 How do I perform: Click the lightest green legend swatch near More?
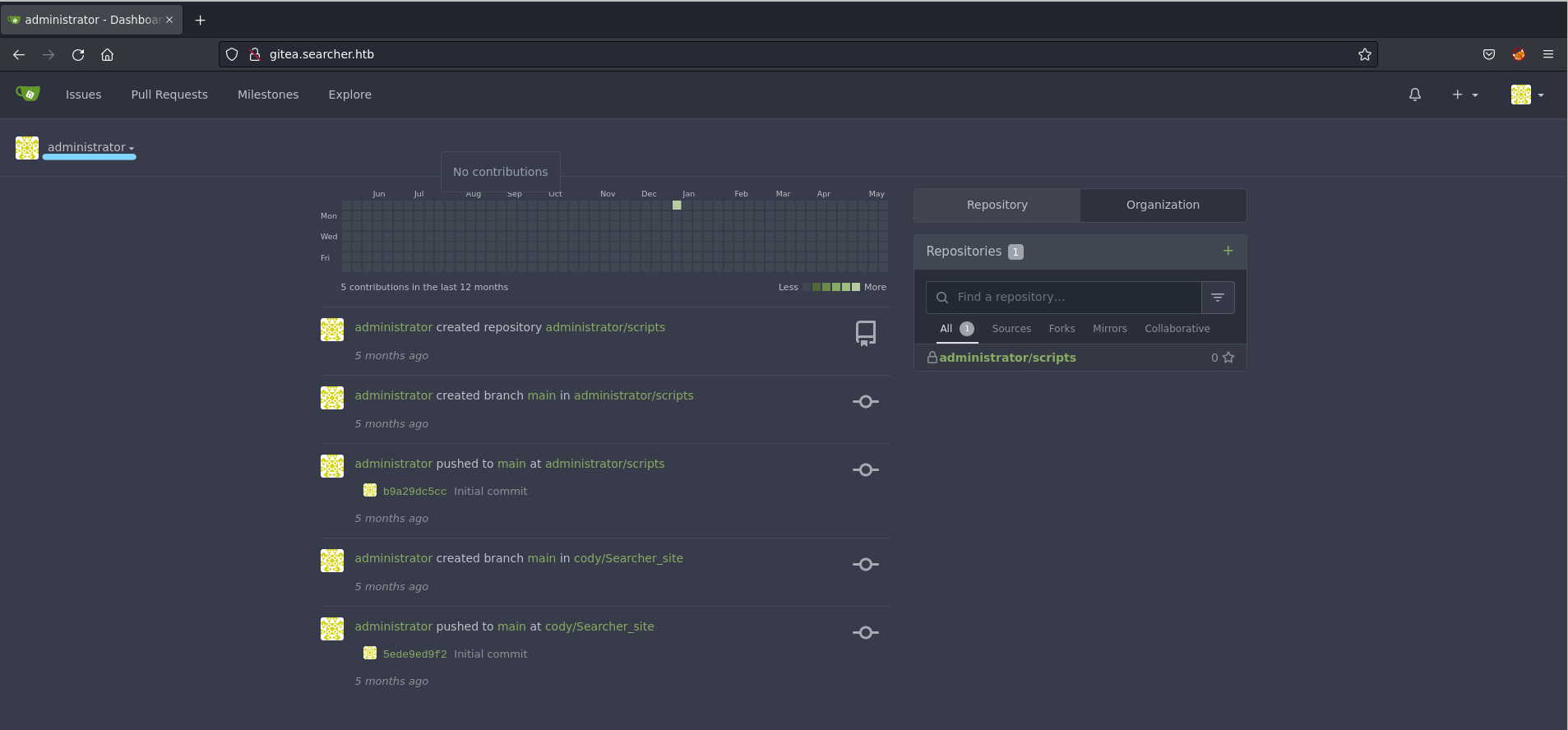point(856,287)
